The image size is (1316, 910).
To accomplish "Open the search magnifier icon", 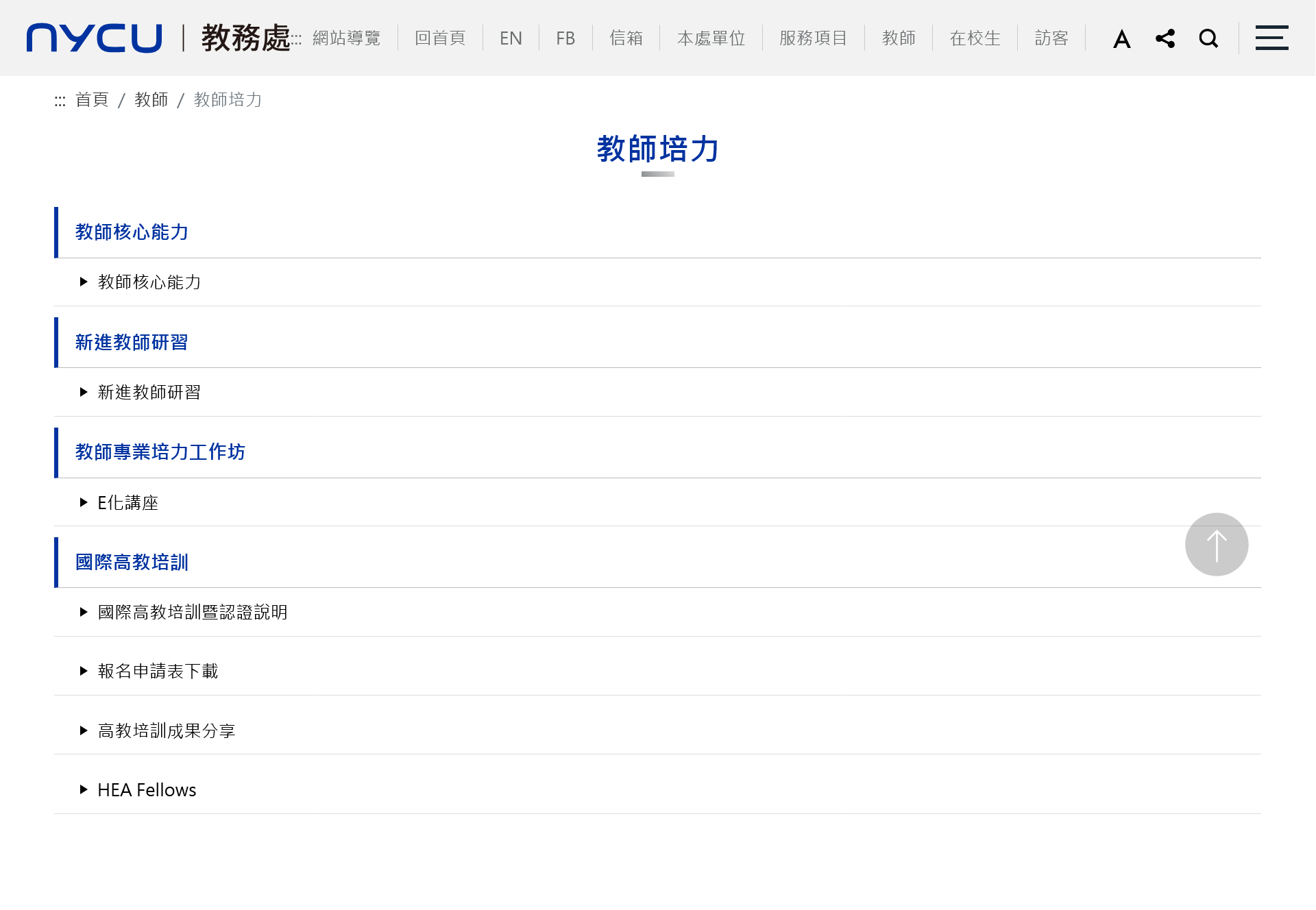I will click(x=1208, y=38).
